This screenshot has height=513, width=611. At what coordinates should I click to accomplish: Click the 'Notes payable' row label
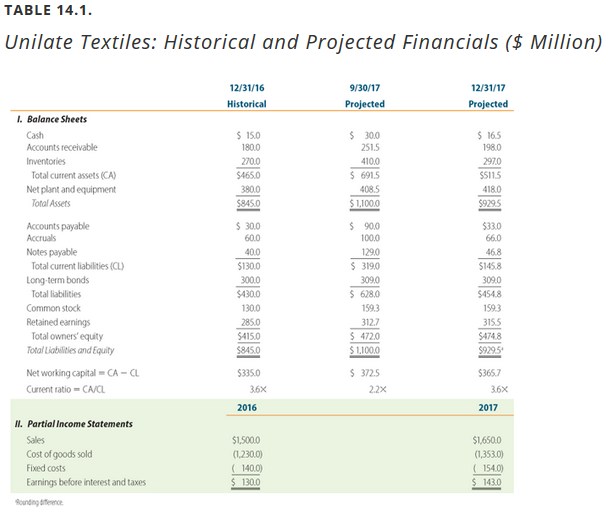point(52,252)
